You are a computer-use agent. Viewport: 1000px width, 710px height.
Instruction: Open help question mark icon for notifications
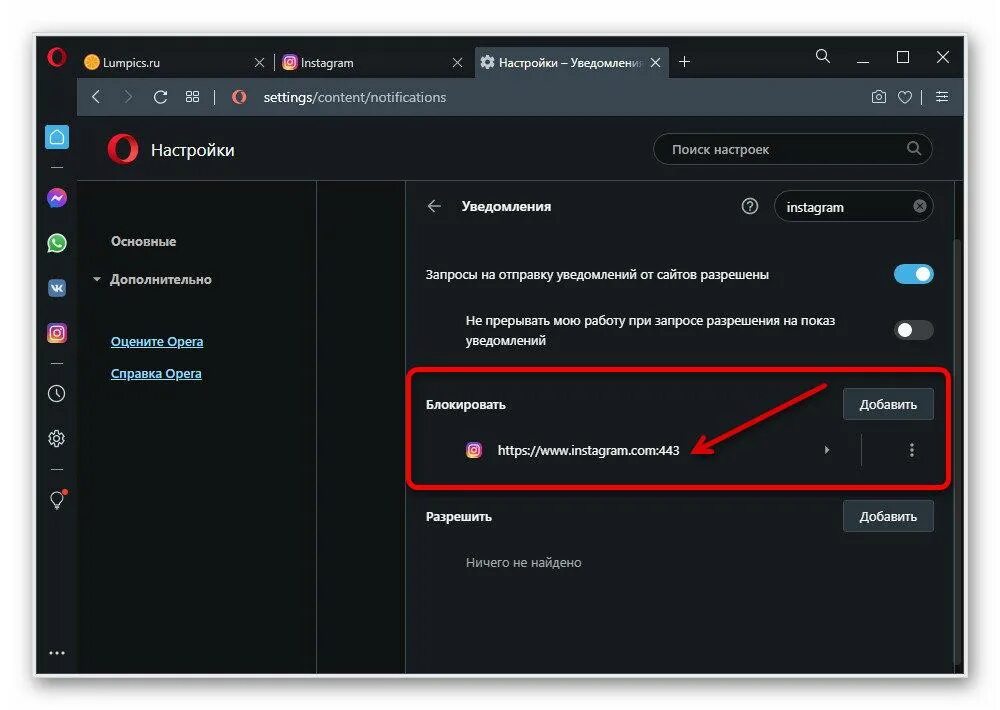(750, 206)
